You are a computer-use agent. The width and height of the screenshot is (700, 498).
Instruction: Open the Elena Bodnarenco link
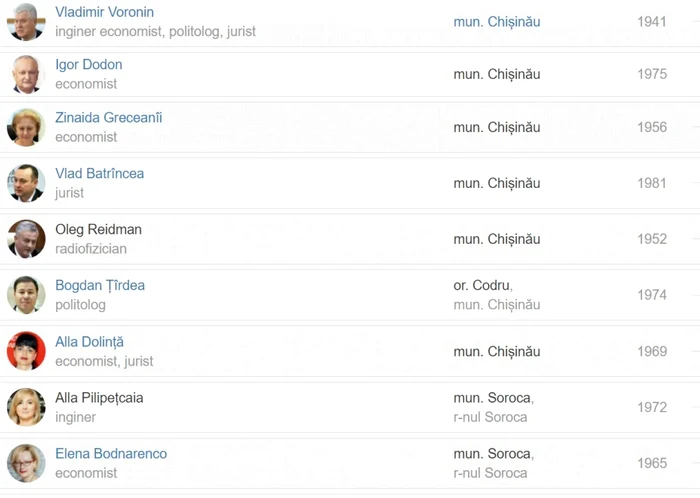(111, 454)
